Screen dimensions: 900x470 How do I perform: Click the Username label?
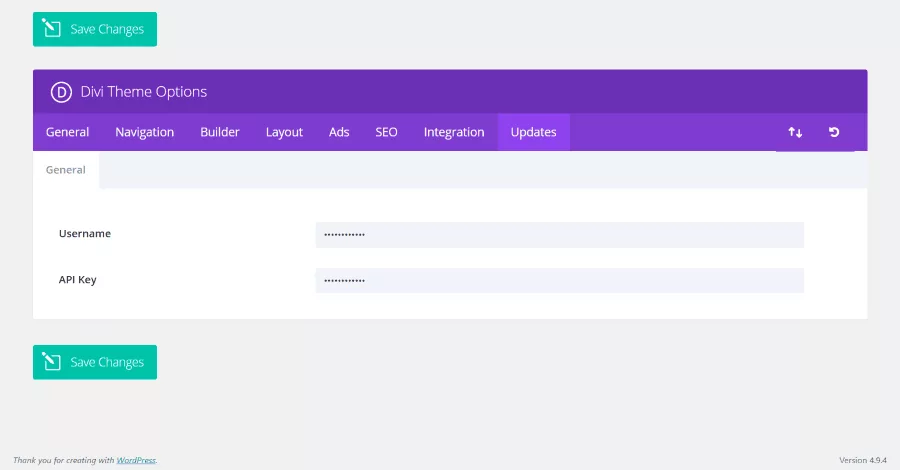(85, 234)
